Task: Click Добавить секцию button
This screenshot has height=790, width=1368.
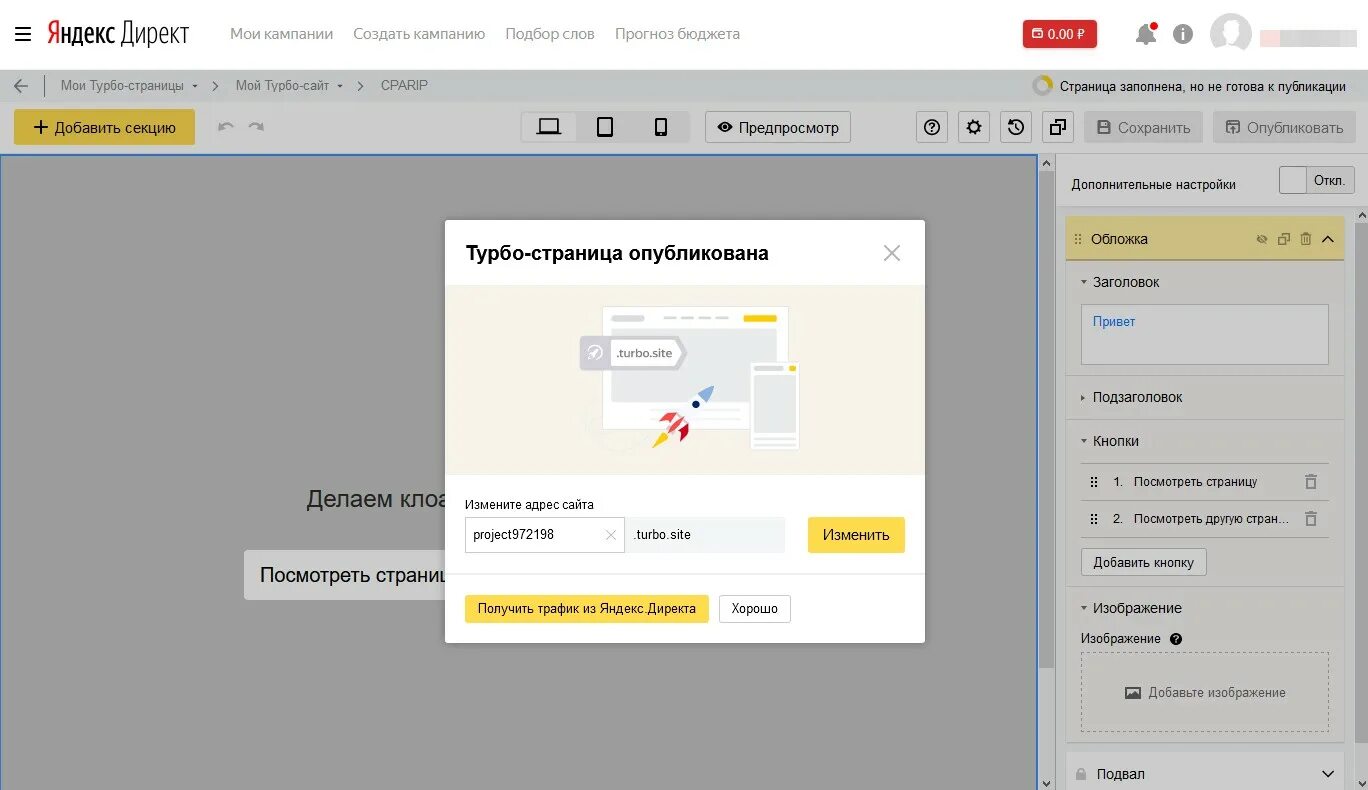Action: pyautogui.click(x=104, y=127)
